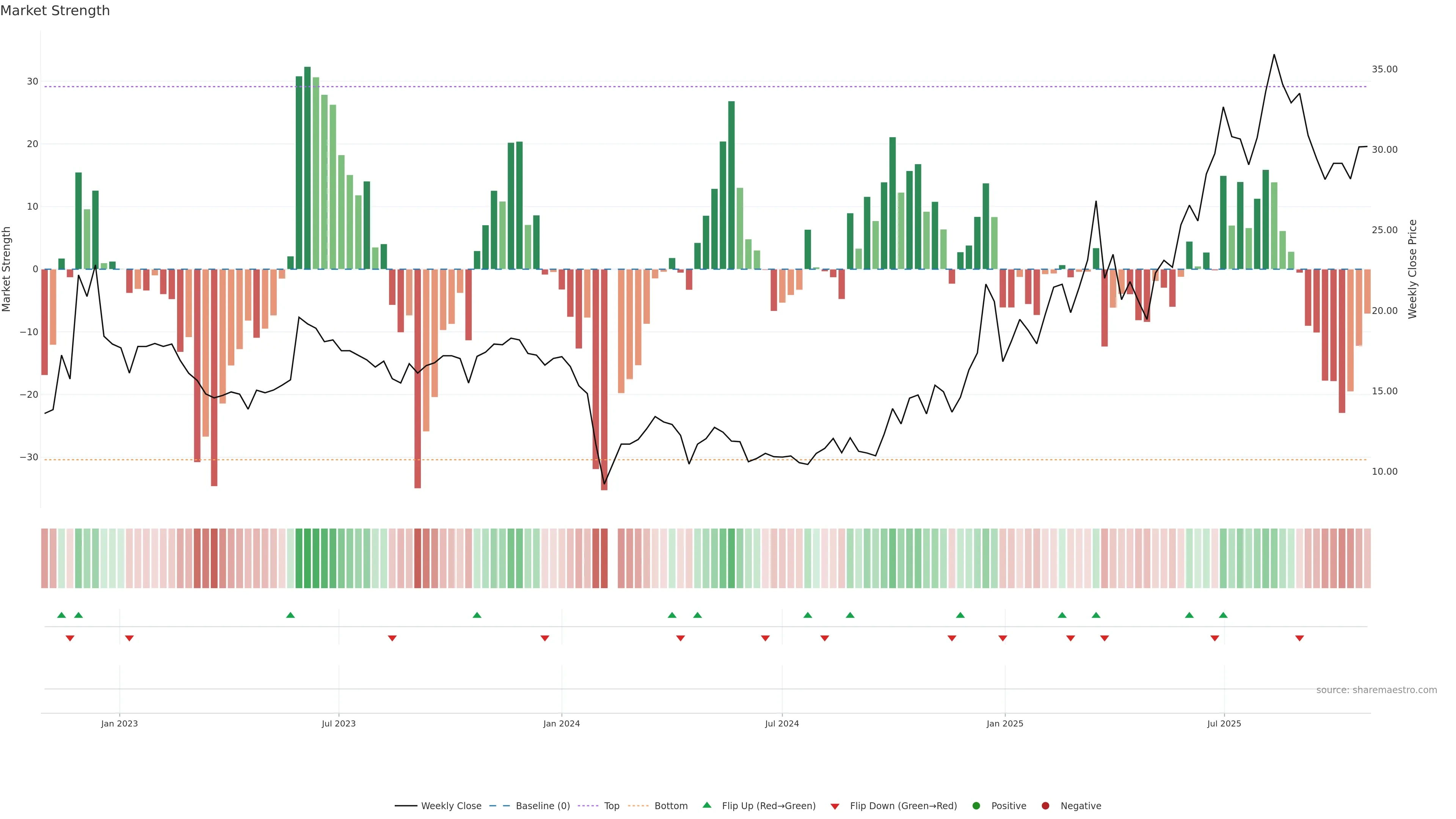Select the Jan 2024 axis label
The width and height of the screenshot is (1456, 819).
[561, 723]
